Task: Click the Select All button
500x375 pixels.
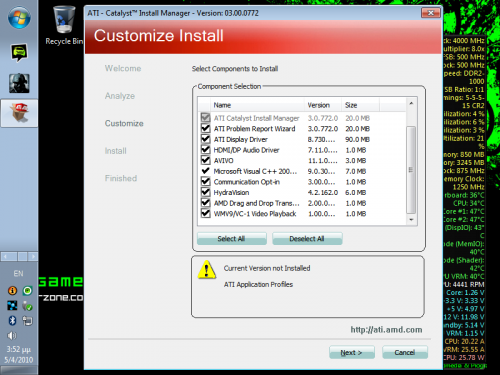Action: pyautogui.click(x=232, y=239)
